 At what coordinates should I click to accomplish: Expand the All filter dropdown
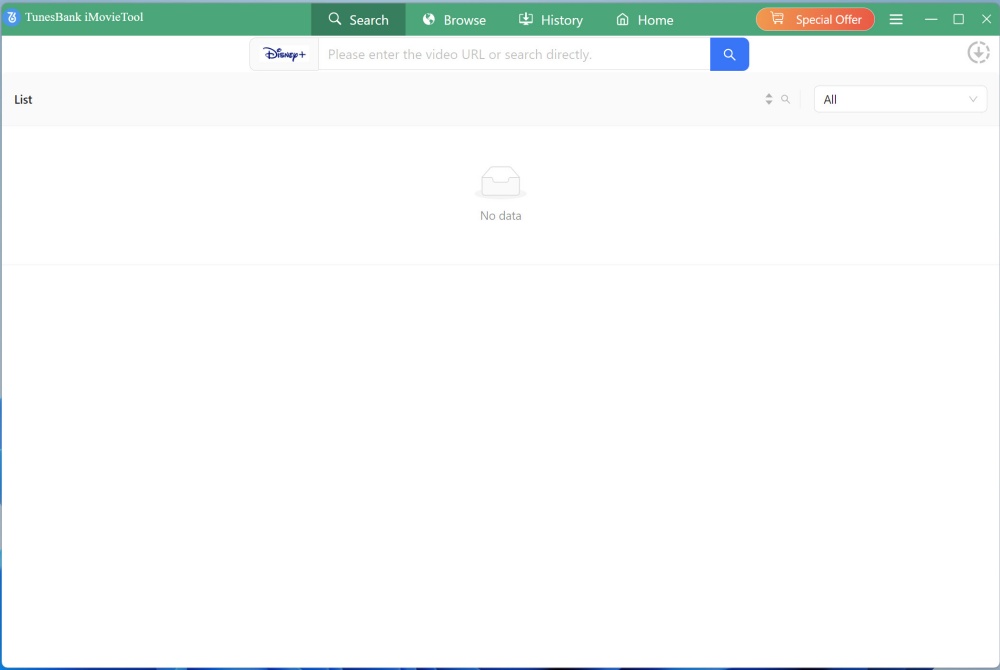(x=900, y=99)
